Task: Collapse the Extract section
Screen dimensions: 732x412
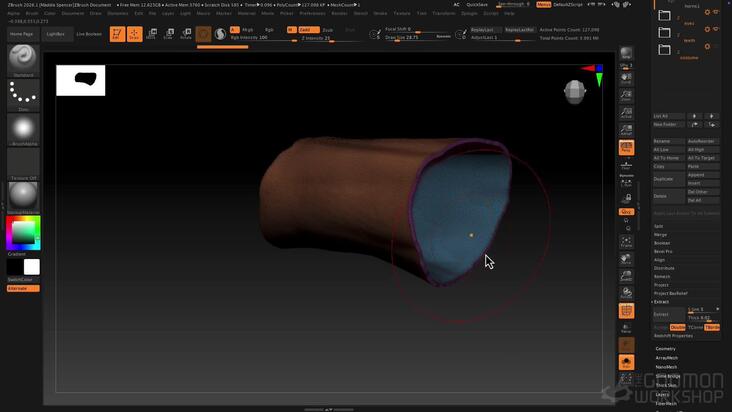Action: (661, 302)
